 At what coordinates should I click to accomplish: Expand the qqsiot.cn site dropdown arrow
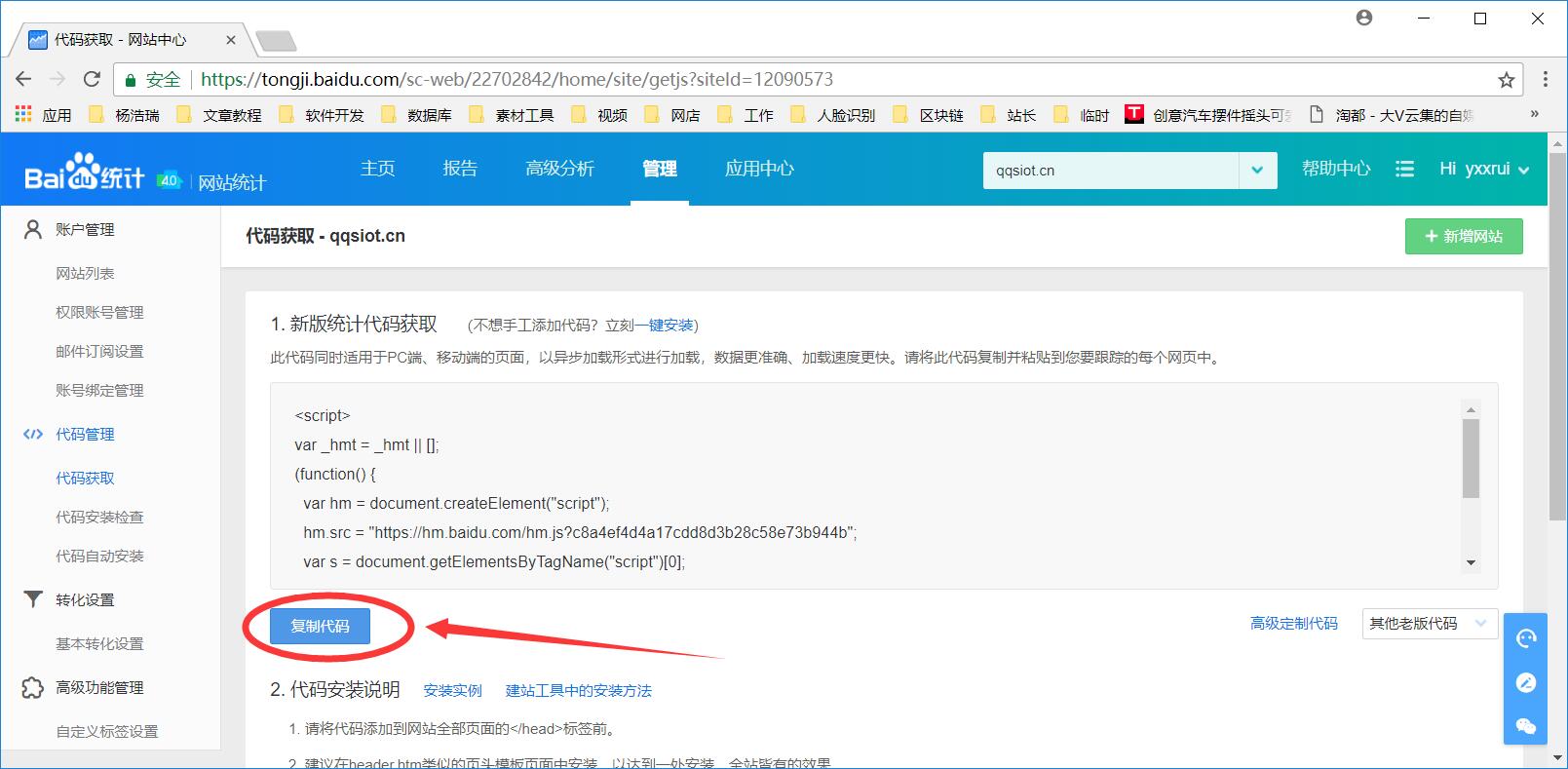(1257, 170)
